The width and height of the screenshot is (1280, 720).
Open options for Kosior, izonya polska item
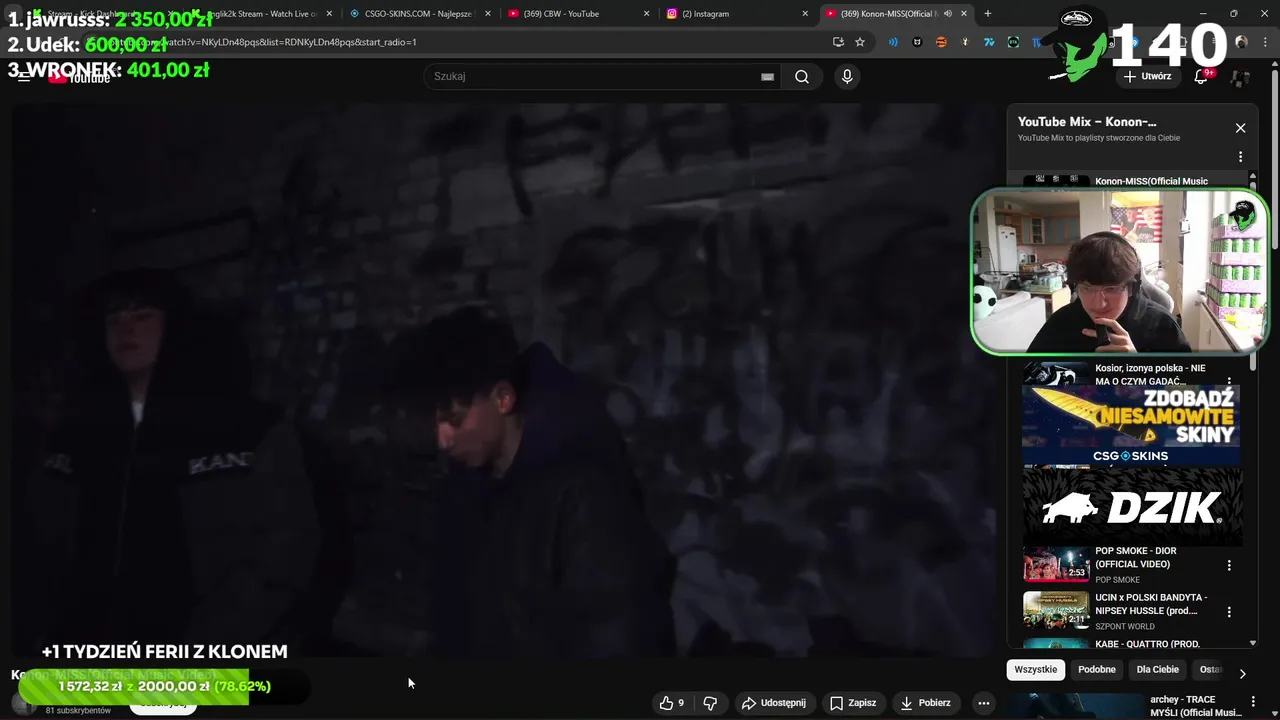[1229, 381]
